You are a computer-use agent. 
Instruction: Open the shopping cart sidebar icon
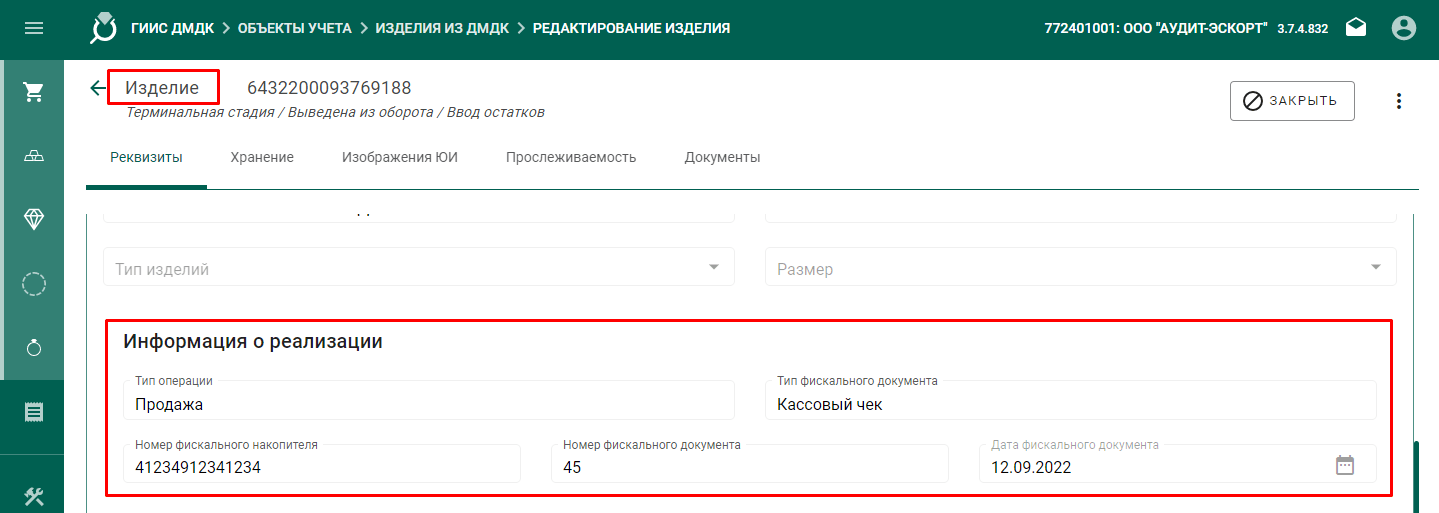tap(33, 92)
